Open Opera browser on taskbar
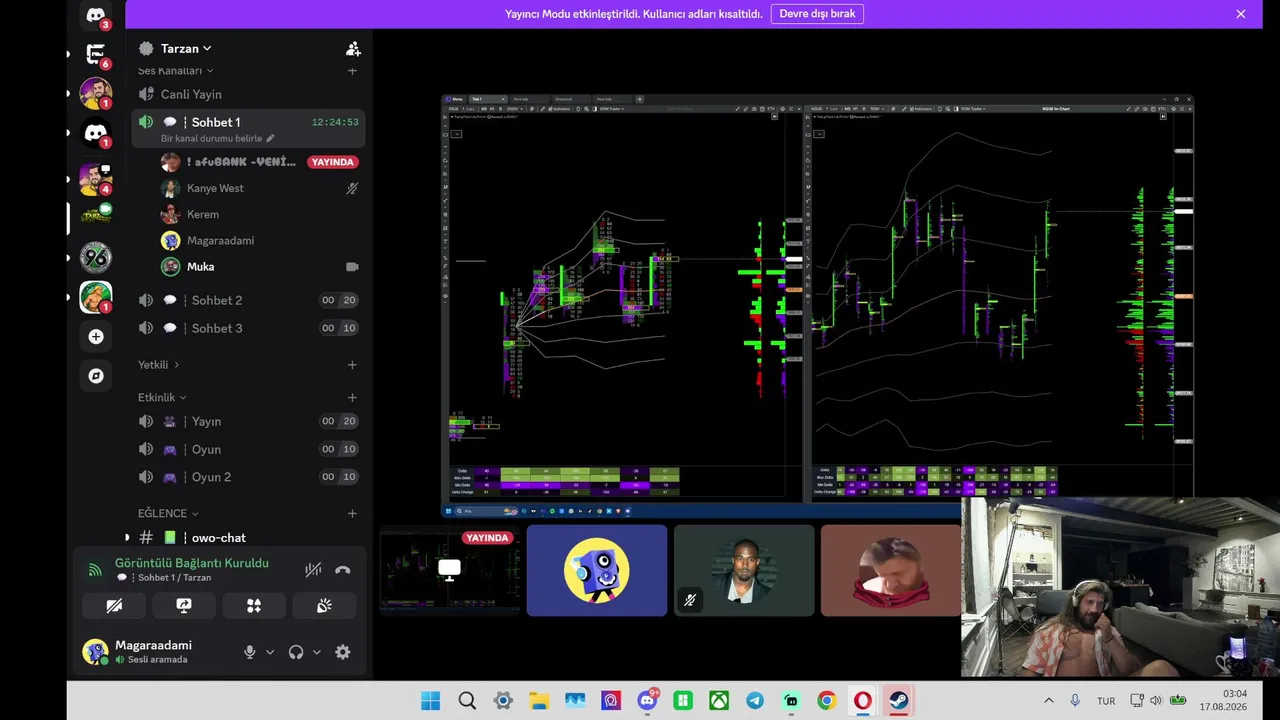Viewport: 1280px width, 720px height. pyautogui.click(x=863, y=701)
